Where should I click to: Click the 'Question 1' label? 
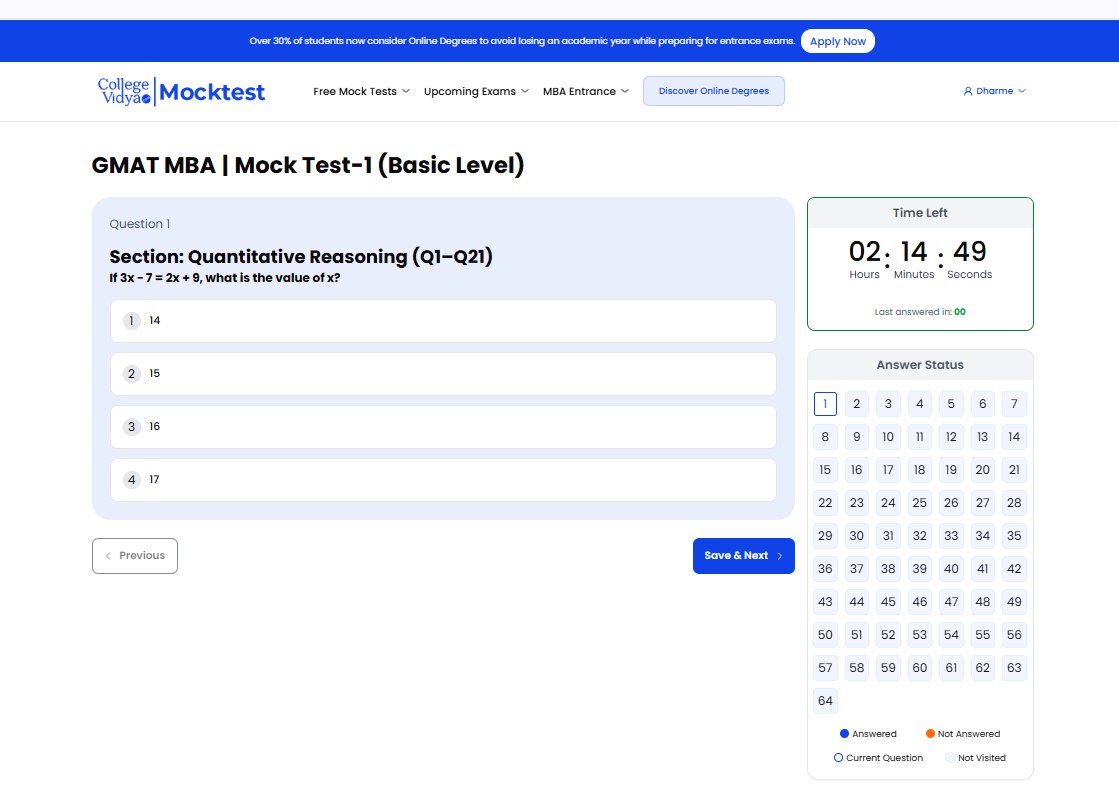(x=140, y=224)
